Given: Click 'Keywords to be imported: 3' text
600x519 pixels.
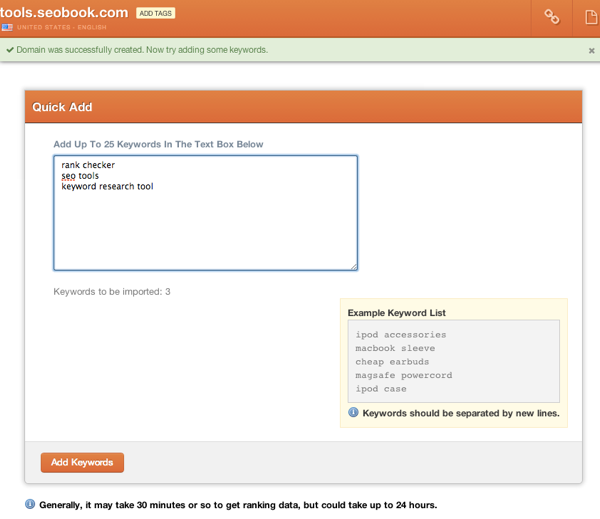Looking at the screenshot, I should point(112,292).
